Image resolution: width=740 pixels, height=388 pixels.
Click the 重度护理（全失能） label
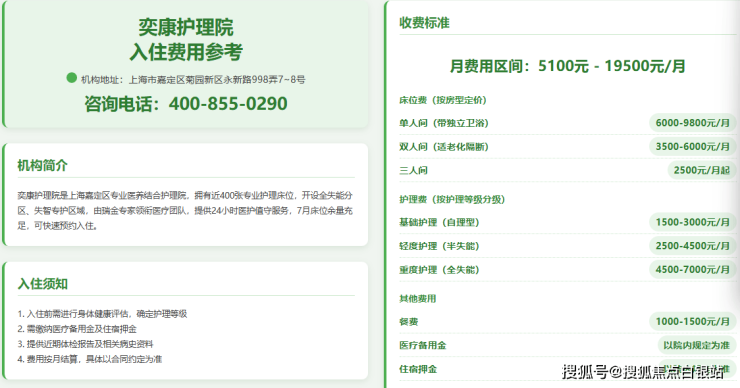coord(439,270)
